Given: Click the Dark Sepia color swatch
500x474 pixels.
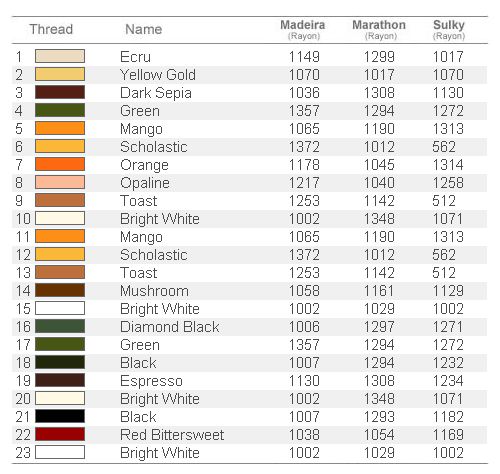Looking at the screenshot, I should pos(60,92).
